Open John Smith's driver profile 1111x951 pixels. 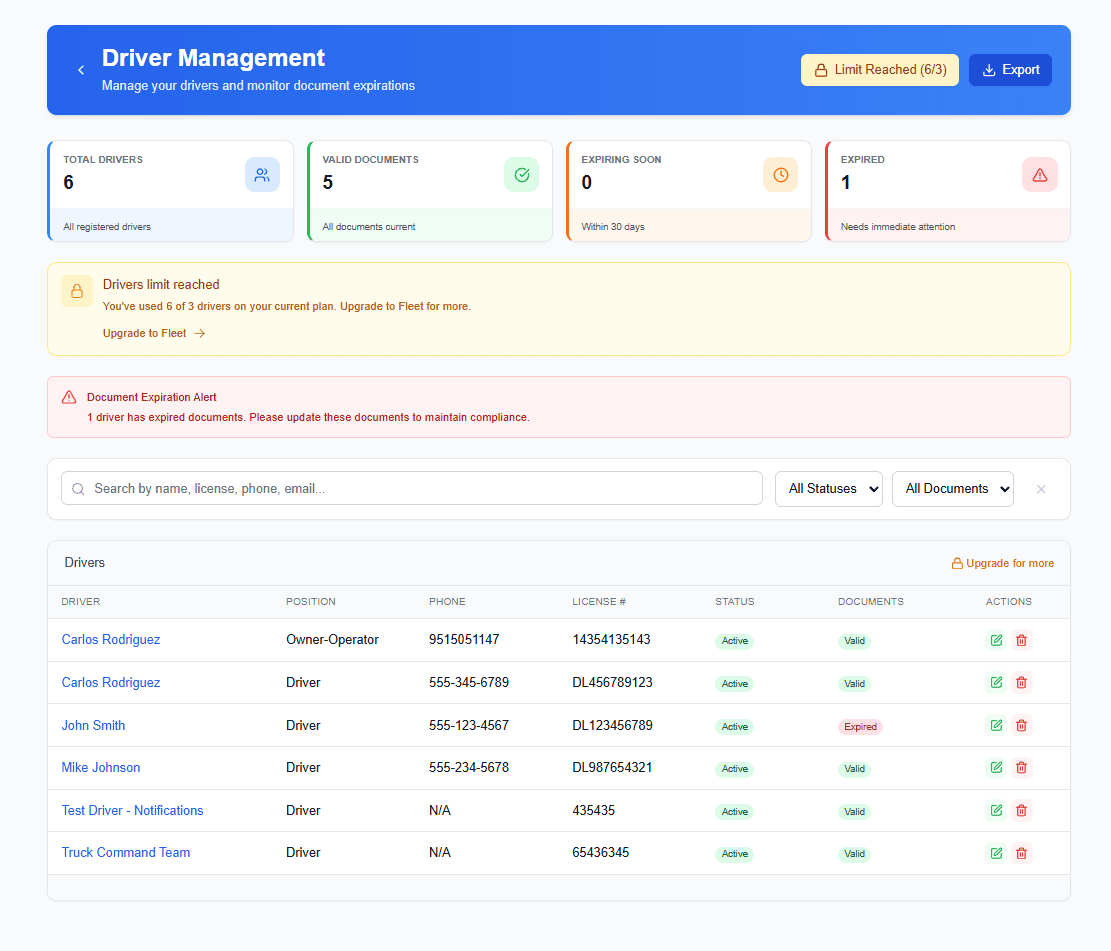point(93,725)
